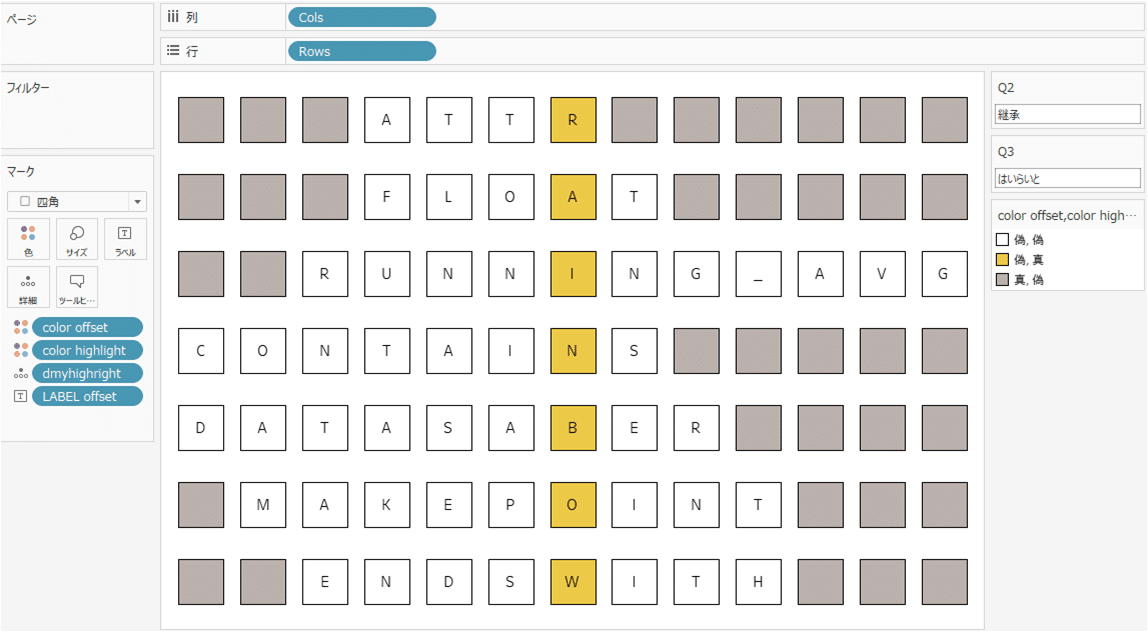
Task: Click the LABEL offset pill
Action: coord(88,396)
